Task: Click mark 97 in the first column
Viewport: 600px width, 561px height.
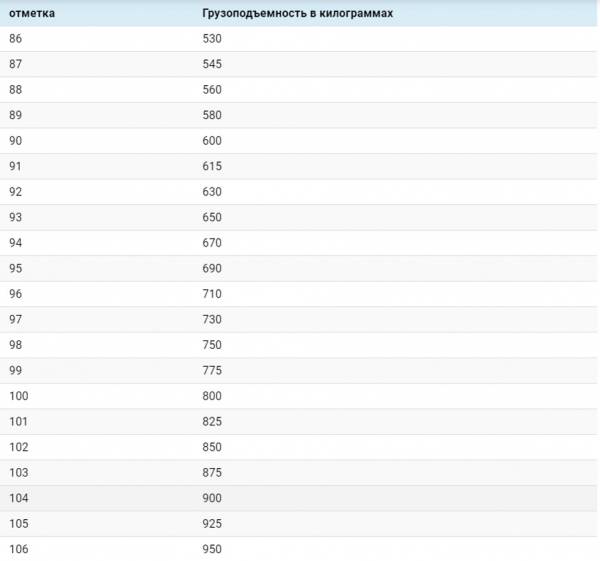Action: click(15, 319)
